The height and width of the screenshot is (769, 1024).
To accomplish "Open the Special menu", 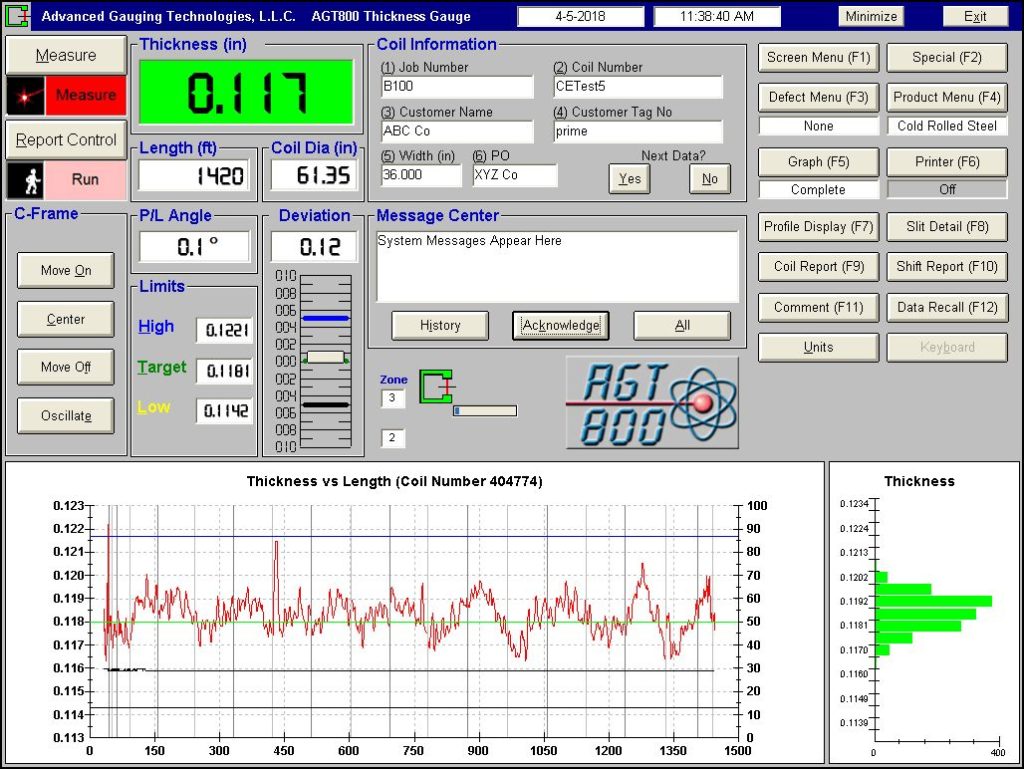I will point(946,57).
